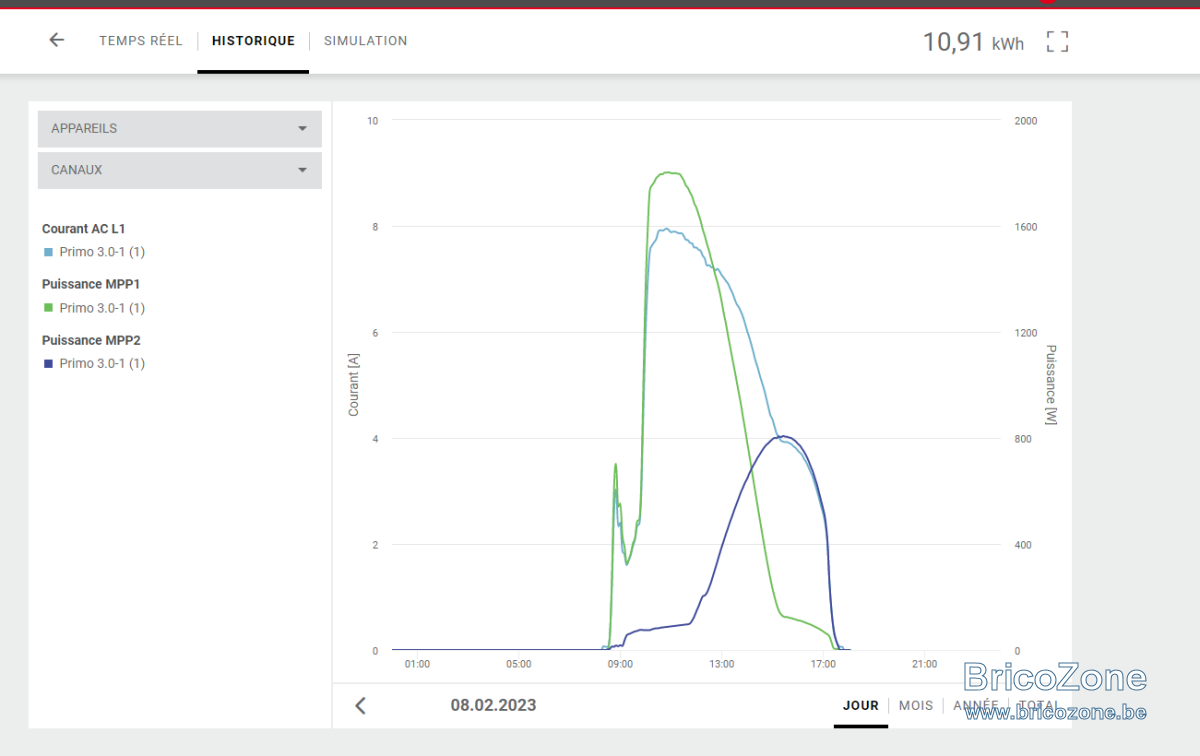Screen dimensions: 1200x756
Task: Expand the CANAUX dropdown
Action: [180, 171]
